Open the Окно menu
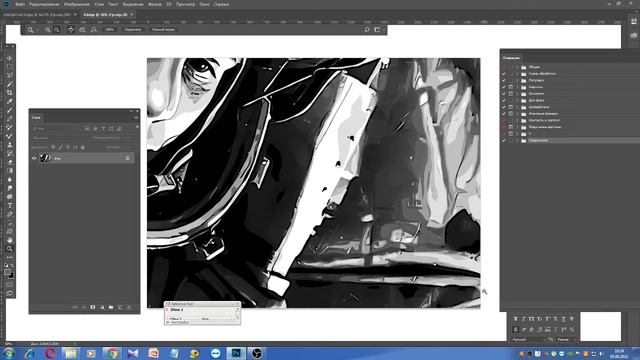The image size is (640, 360). click(x=204, y=4)
